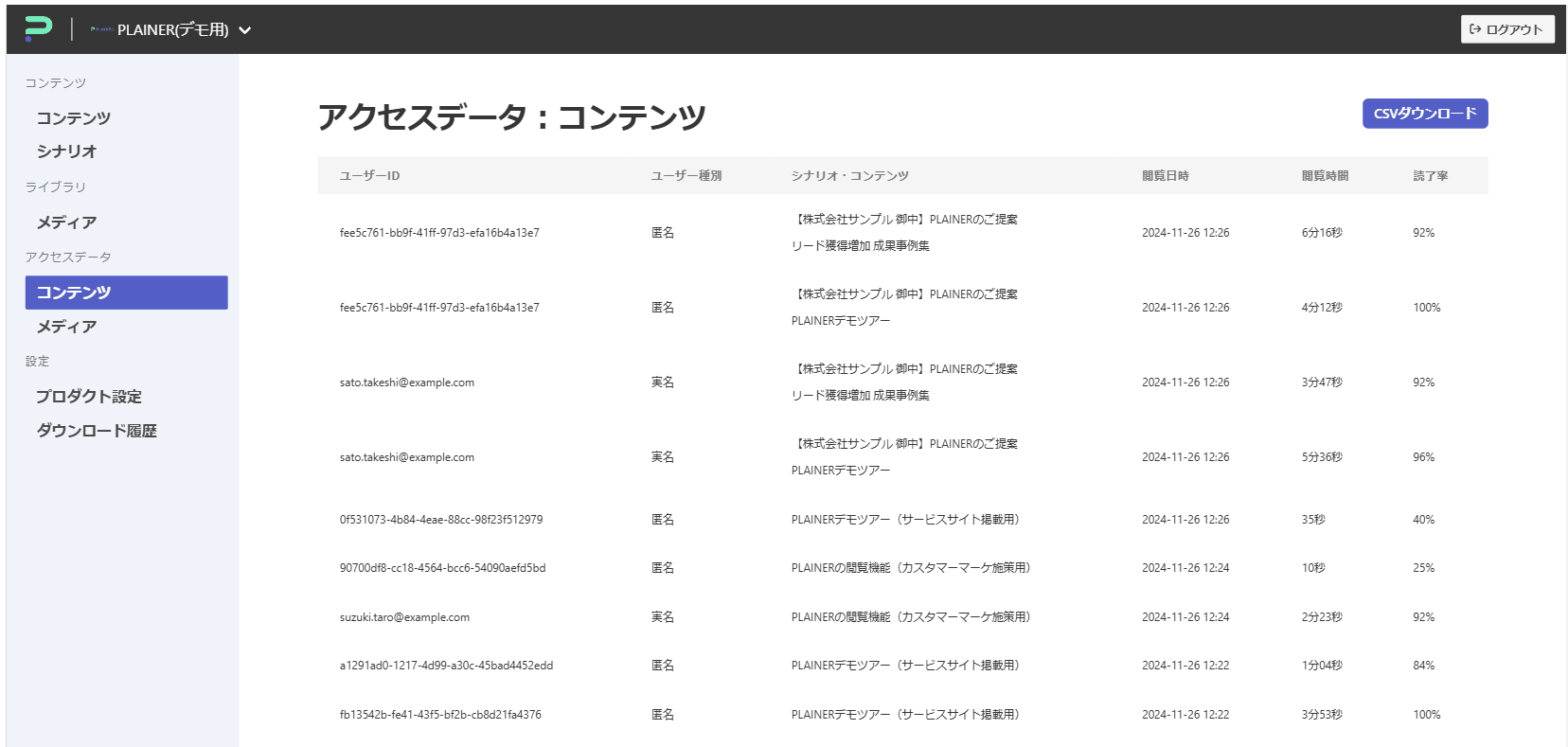Click the シナリオ・コンテンツ column header
Image resolution: width=1568 pixels, height=747 pixels.
850,176
